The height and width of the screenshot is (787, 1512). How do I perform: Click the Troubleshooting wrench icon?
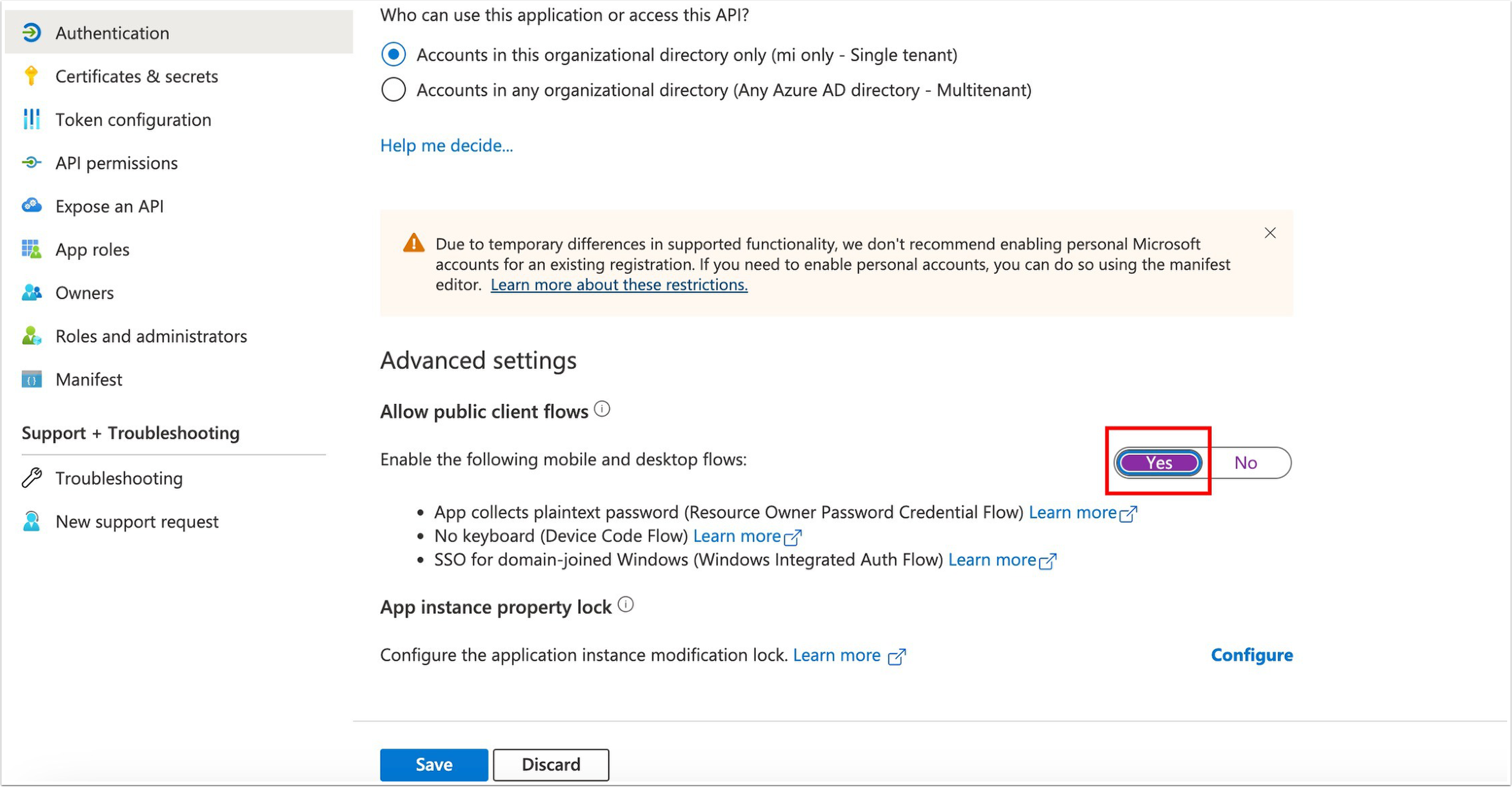pyautogui.click(x=32, y=478)
